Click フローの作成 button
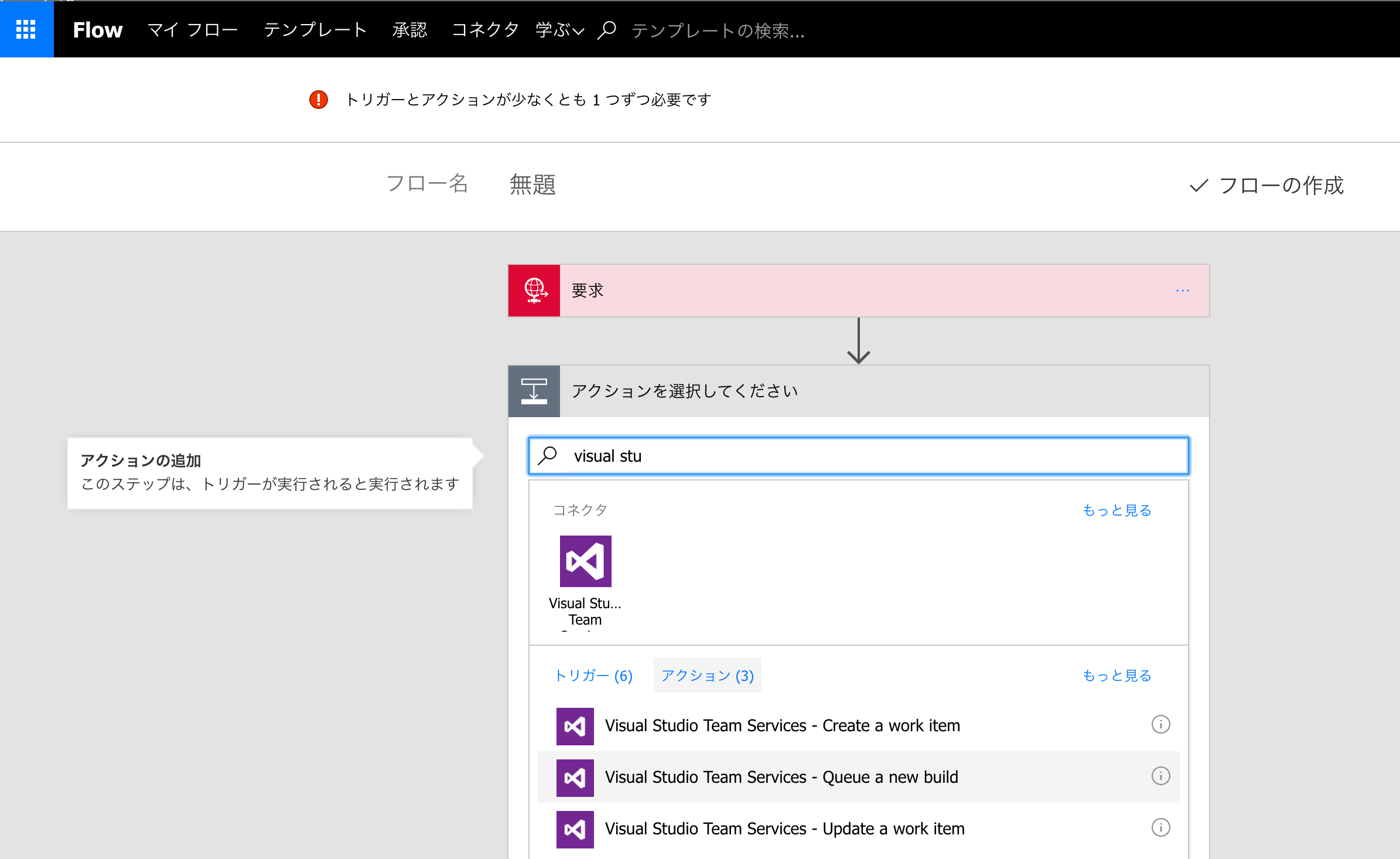This screenshot has height=859, width=1400. [1267, 186]
